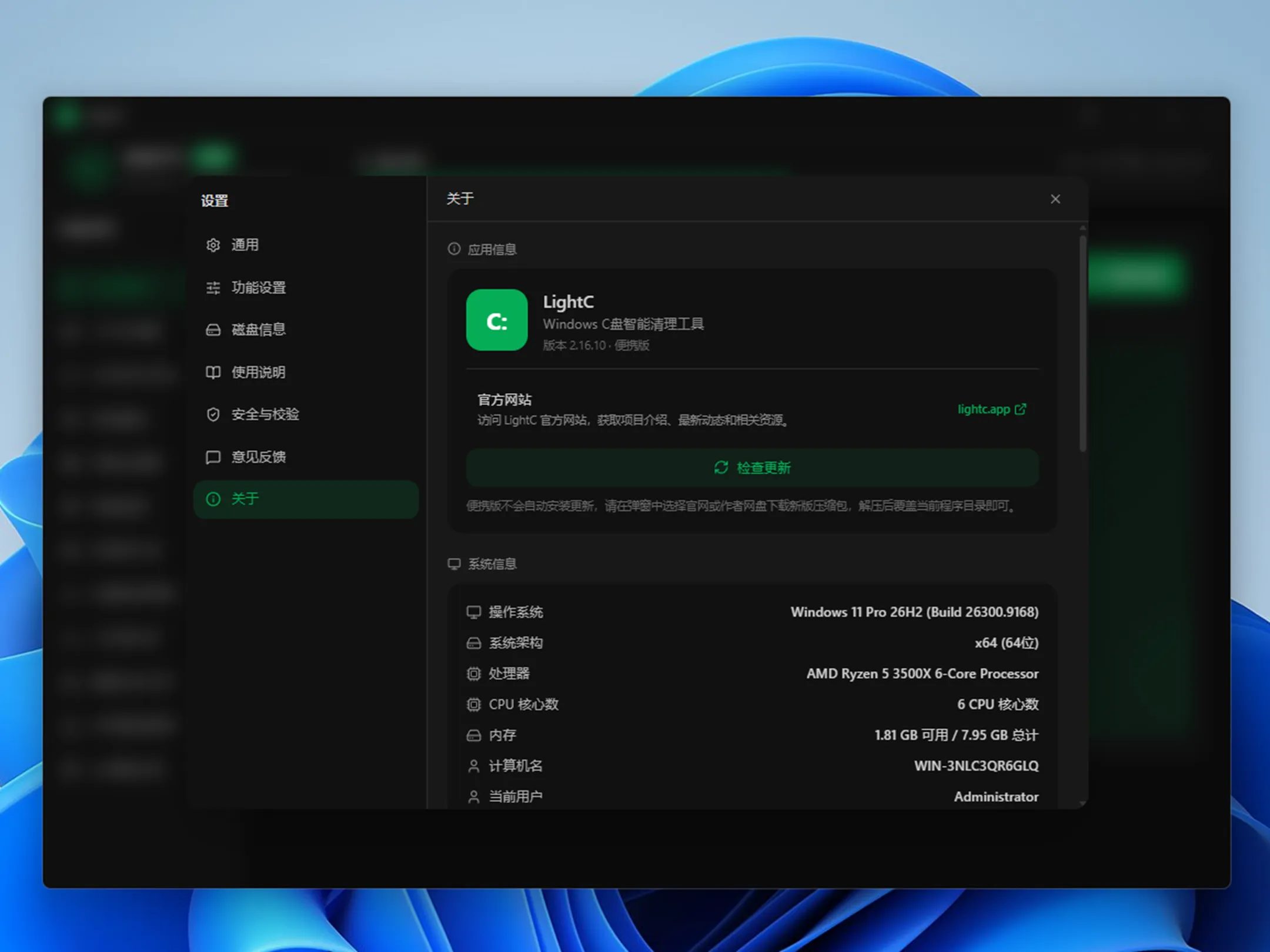The image size is (1270, 952).
Task: Click the external-link icon after lightc.app
Action: coord(1021,409)
